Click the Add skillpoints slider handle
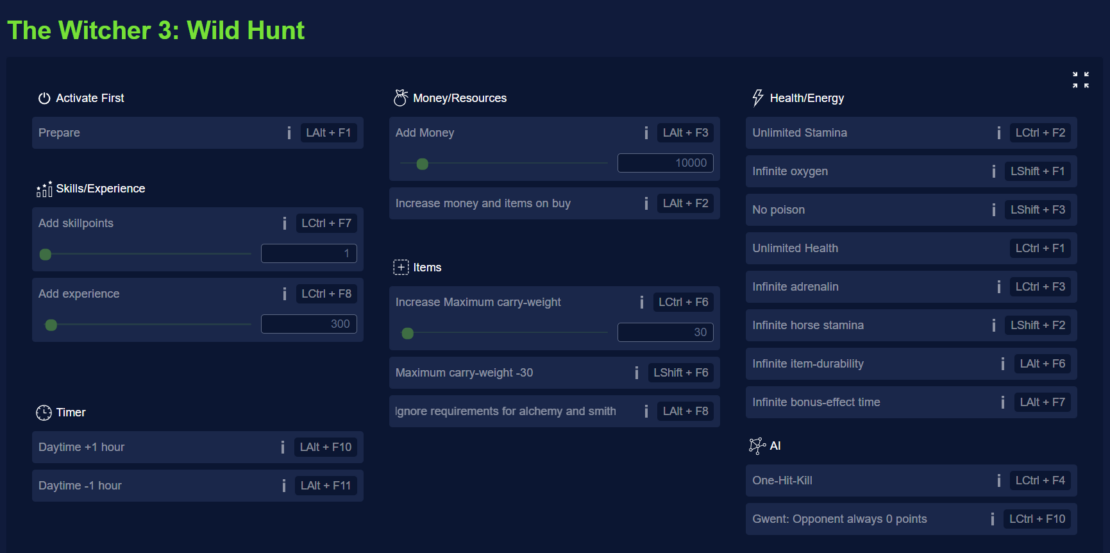1110x553 pixels. click(x=45, y=255)
